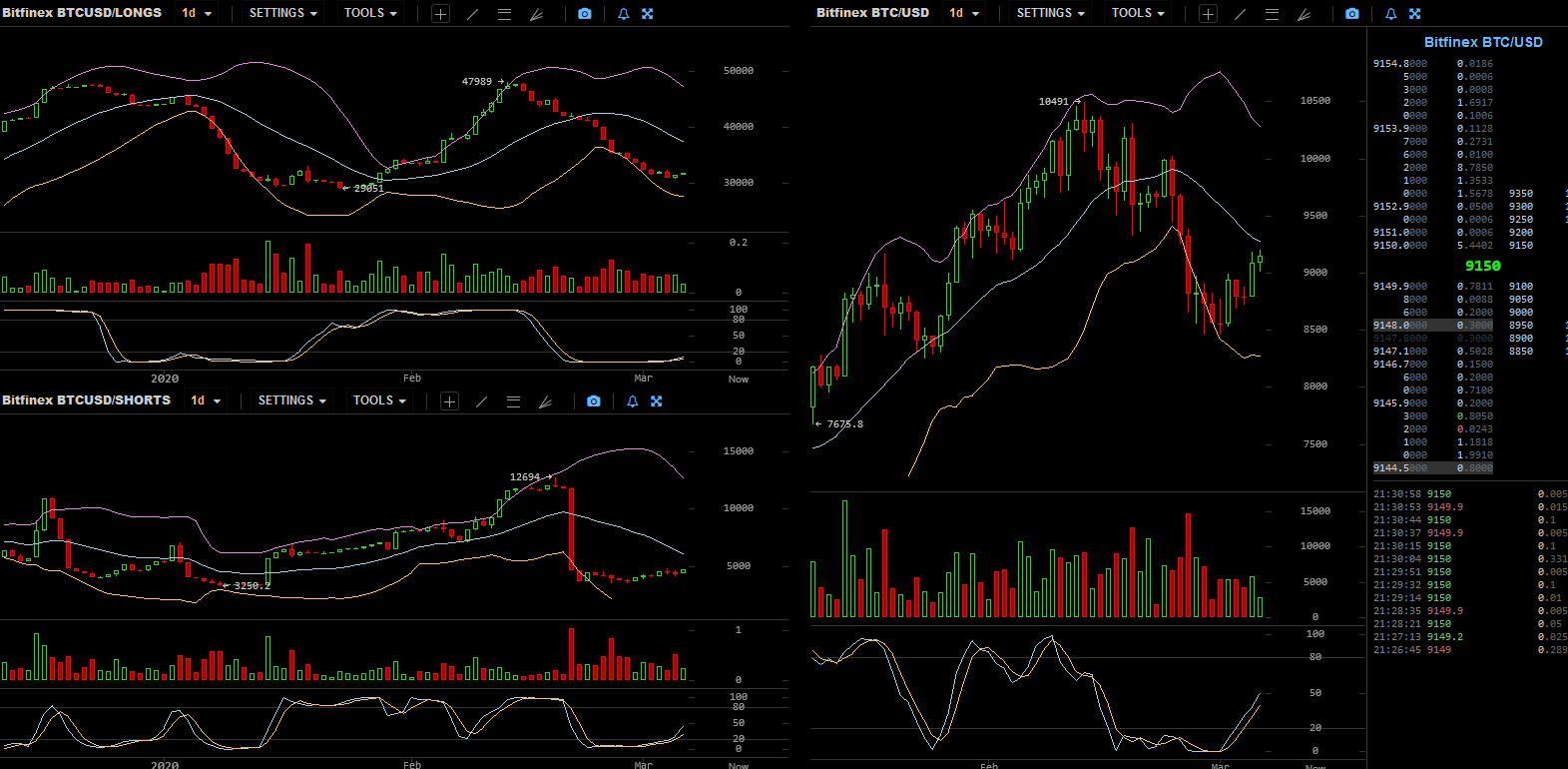Click the 21:26:45 trade at 9149
1568x769 pixels.
[1469, 650]
